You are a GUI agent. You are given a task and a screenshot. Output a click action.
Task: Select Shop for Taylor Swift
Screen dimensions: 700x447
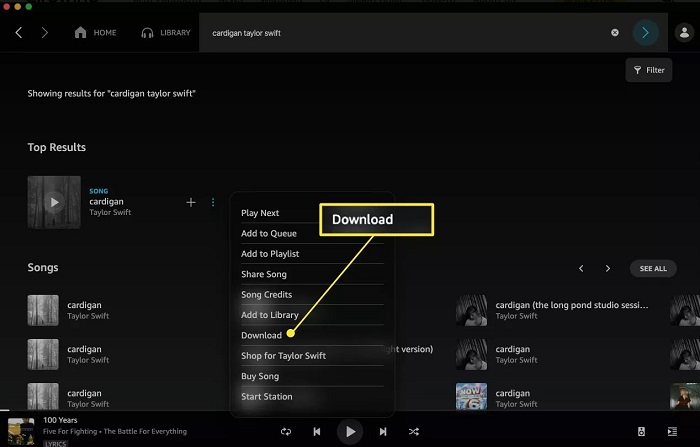point(283,356)
